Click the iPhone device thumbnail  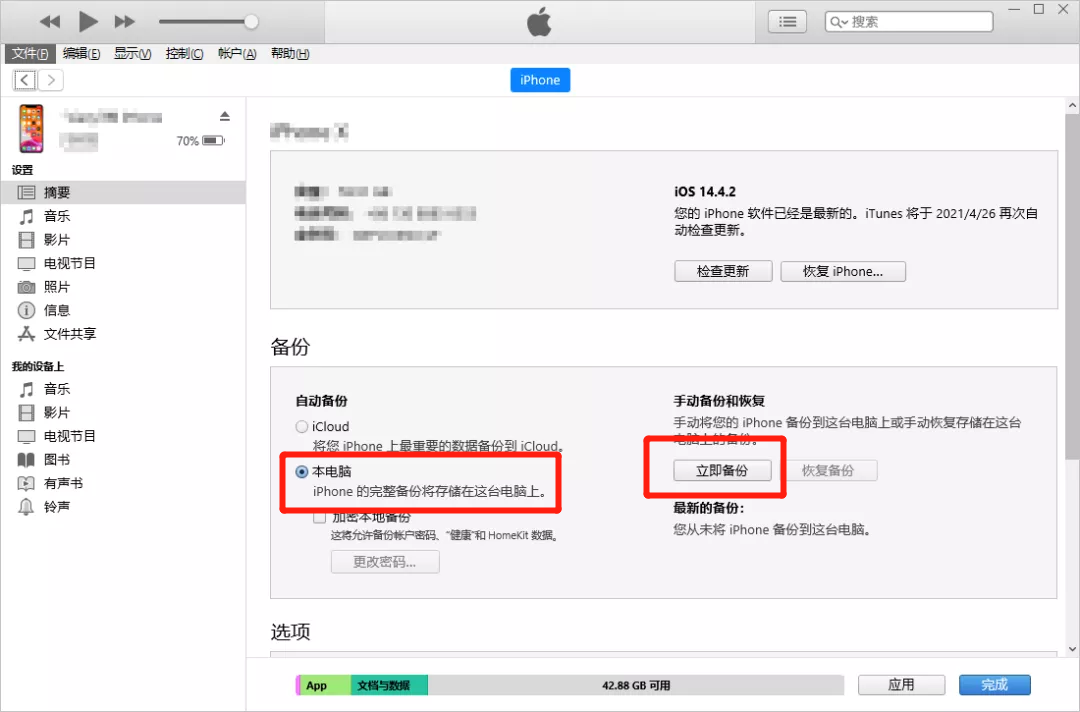pos(31,128)
